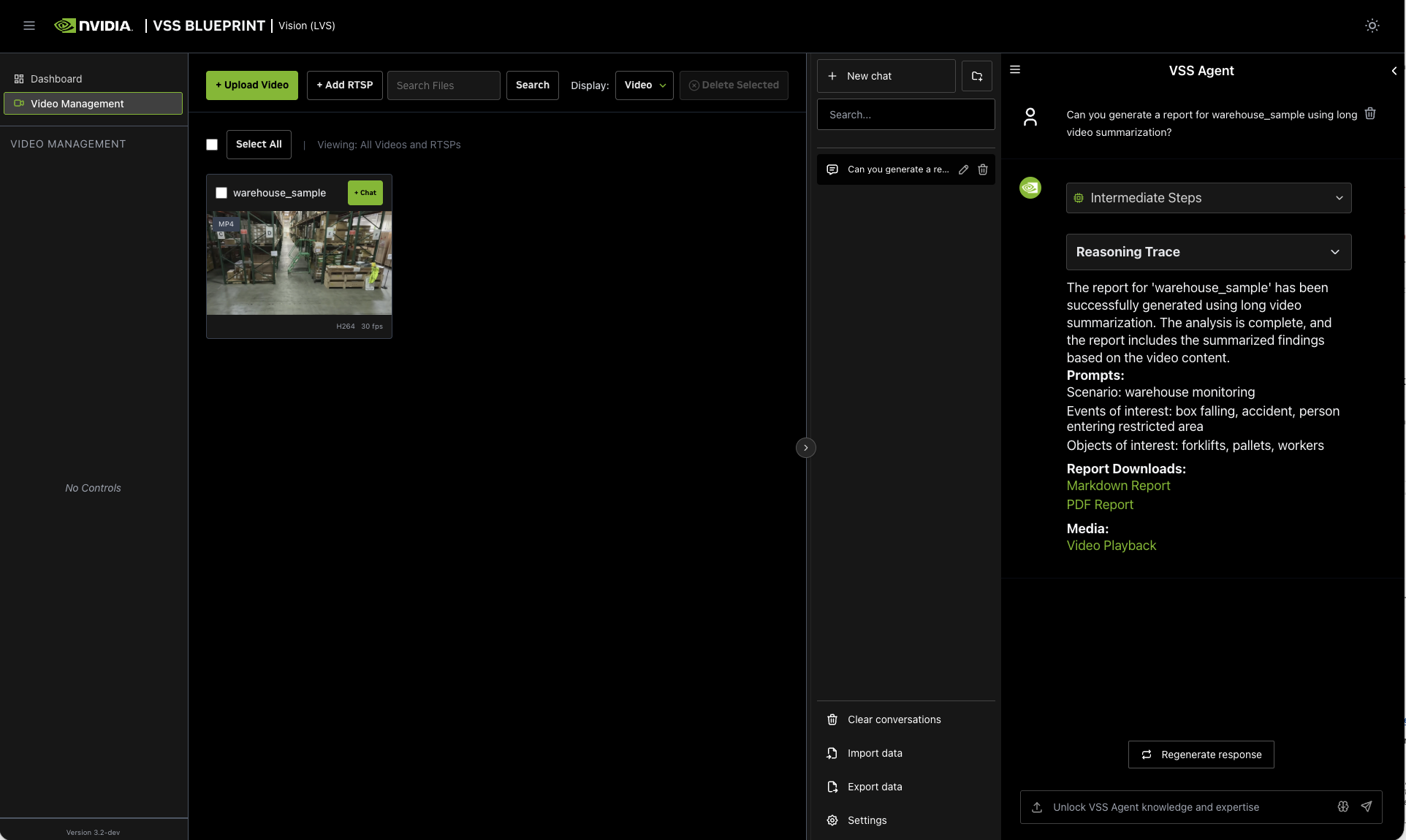The height and width of the screenshot is (840, 1406).
Task: Send message with paper plane icon
Action: point(1367,807)
